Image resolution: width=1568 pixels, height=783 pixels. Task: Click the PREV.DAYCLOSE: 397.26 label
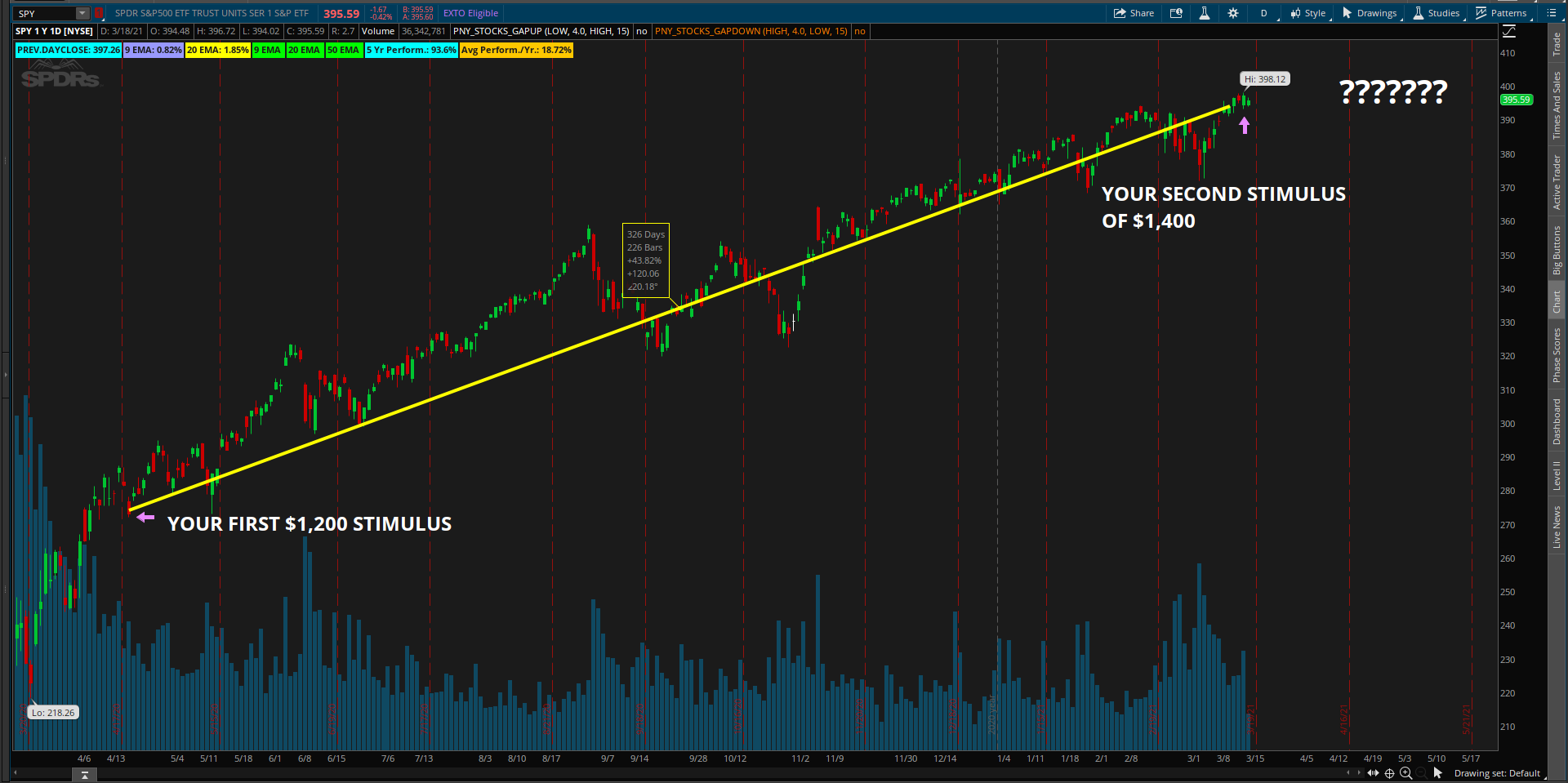point(69,50)
